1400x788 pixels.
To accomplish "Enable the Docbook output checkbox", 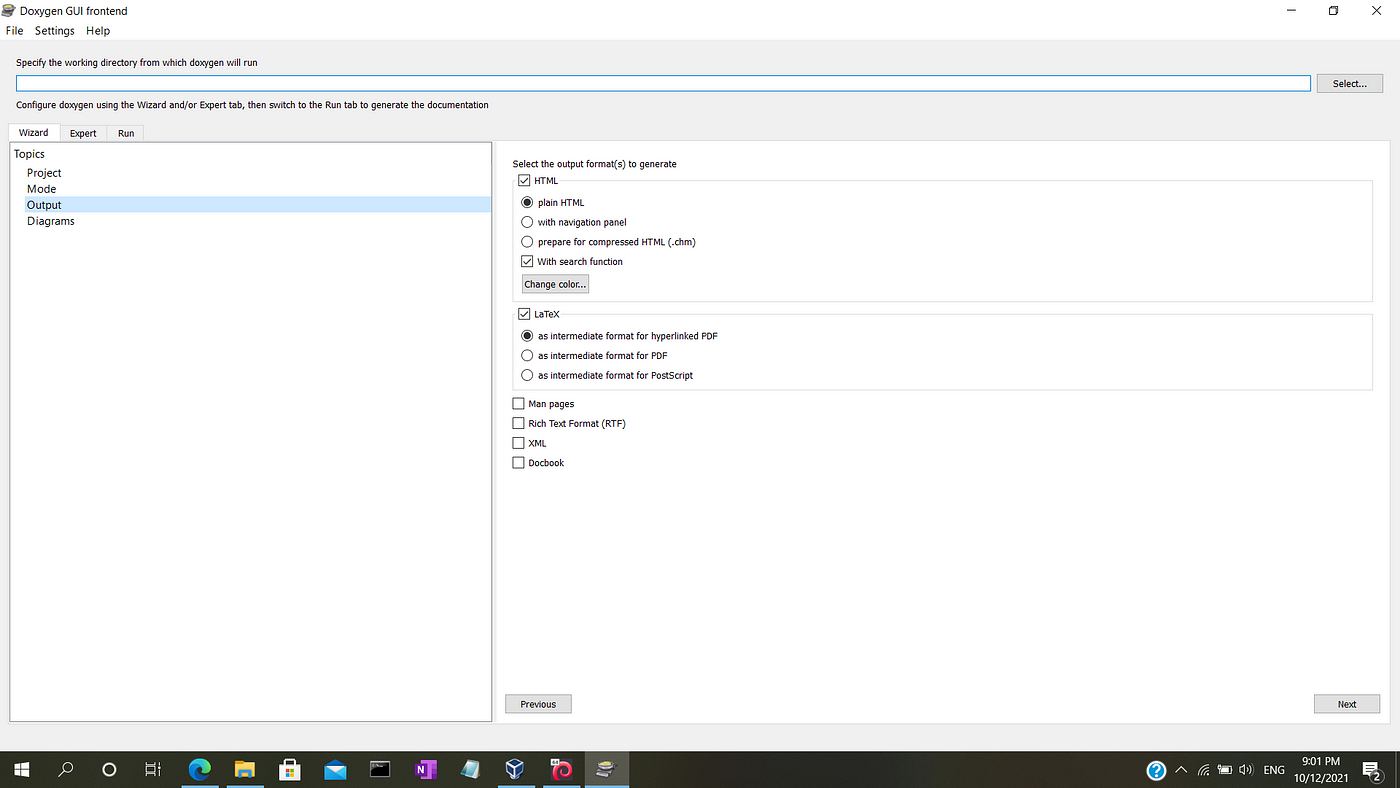I will click(518, 462).
